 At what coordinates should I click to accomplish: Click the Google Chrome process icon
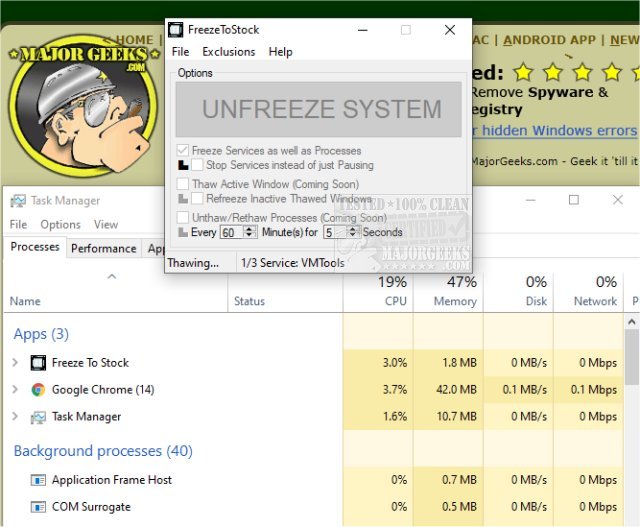38,390
